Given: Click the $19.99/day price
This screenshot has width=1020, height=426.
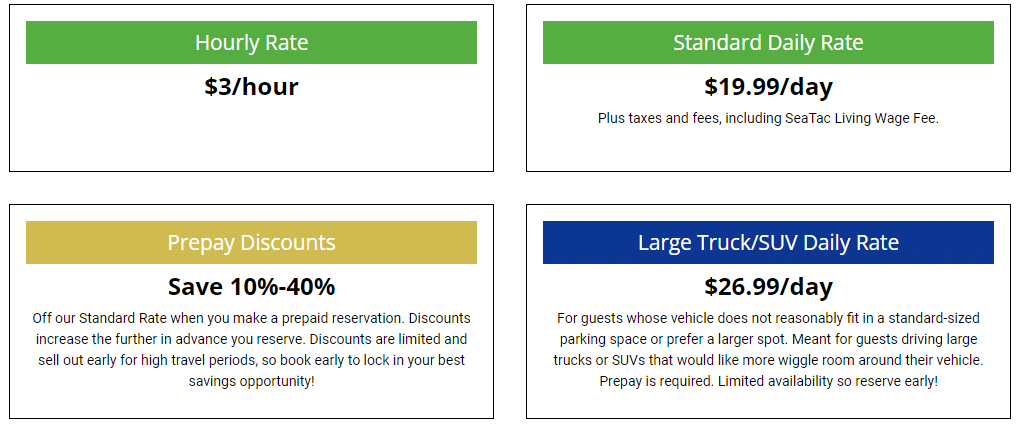Looking at the screenshot, I should tap(768, 87).
